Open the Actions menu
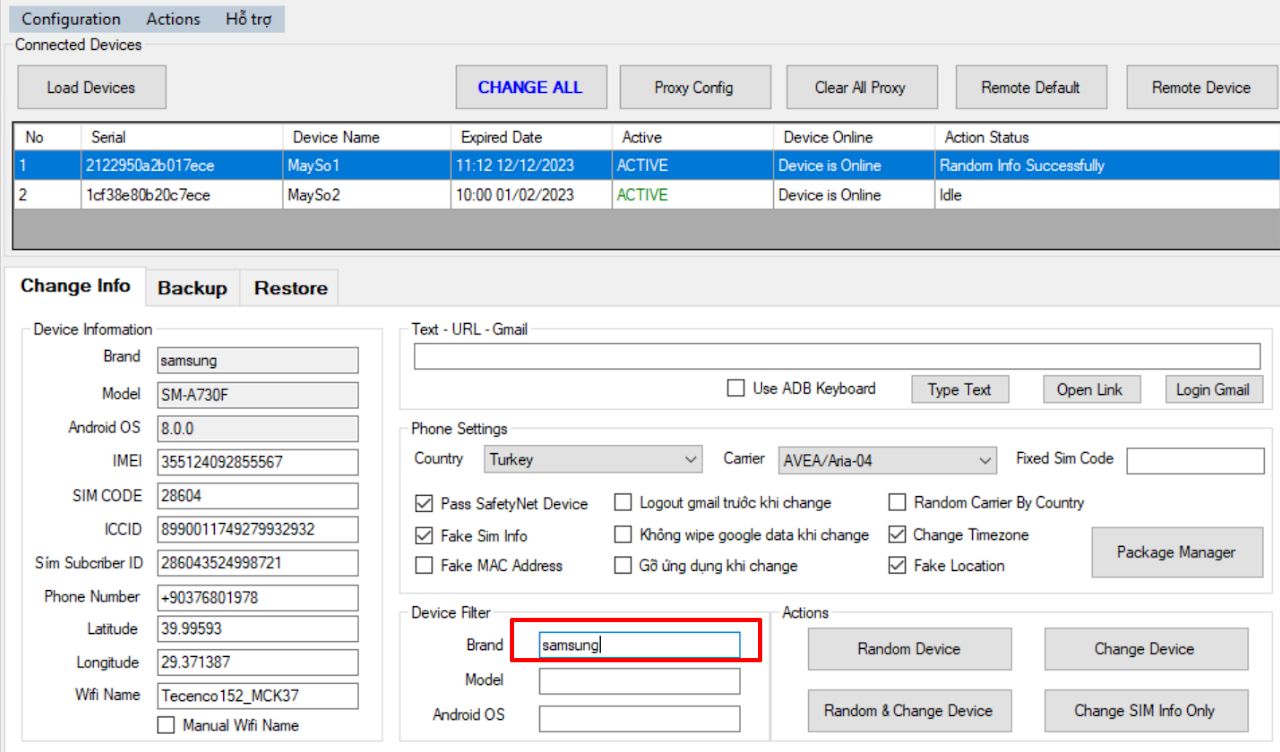This screenshot has width=1280, height=752. 173,19
